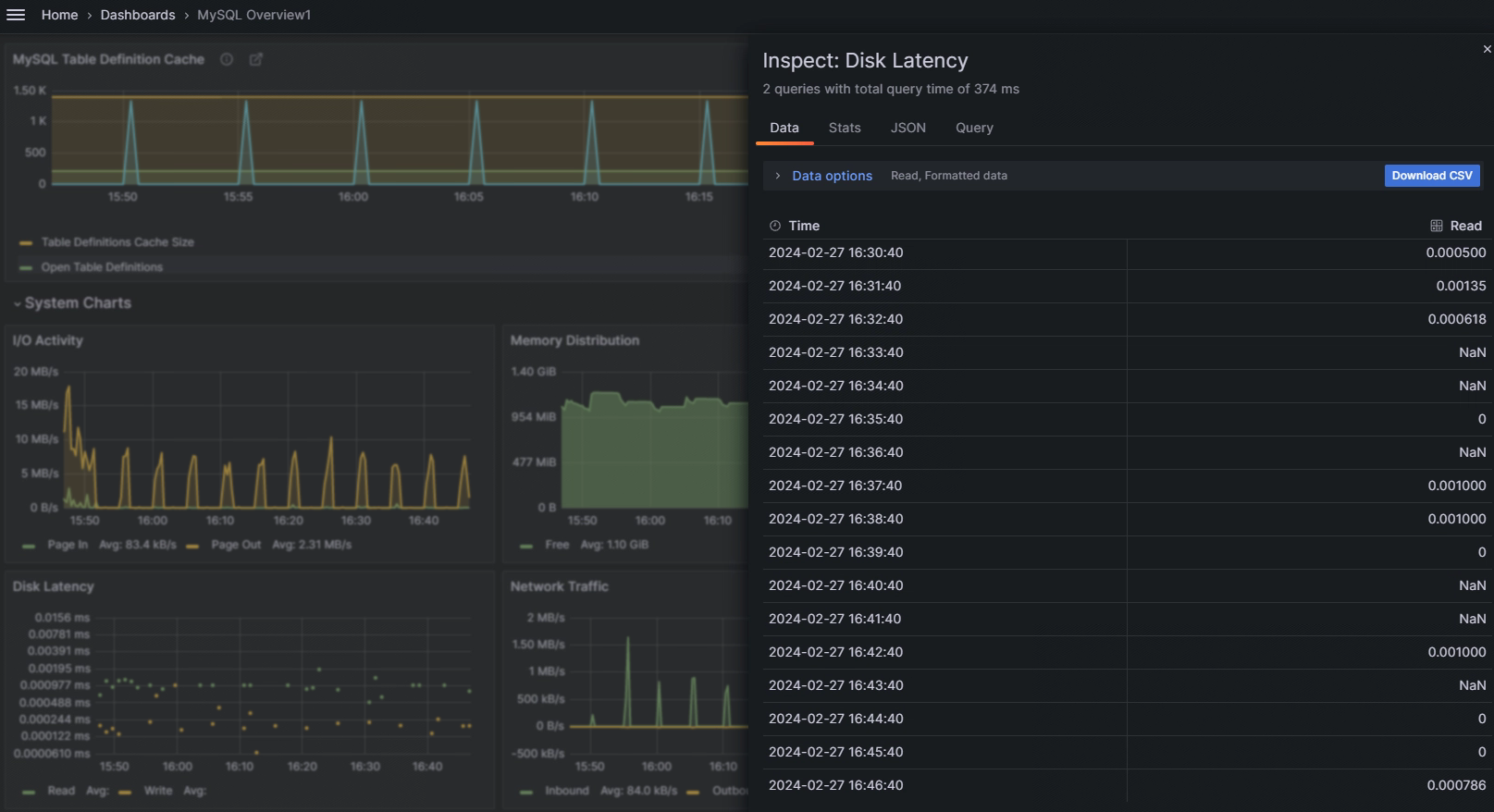Switch to the Query tab
Image resolution: width=1494 pixels, height=812 pixels.
tap(974, 128)
